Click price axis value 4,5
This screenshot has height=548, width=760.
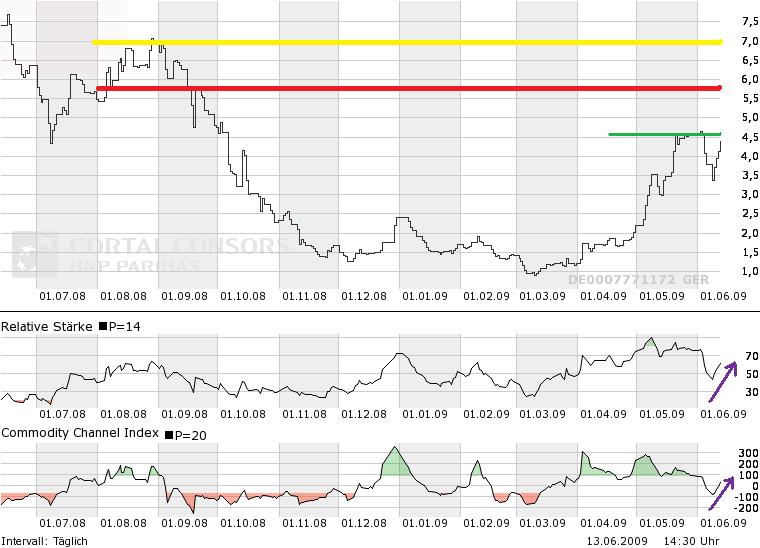[750, 137]
